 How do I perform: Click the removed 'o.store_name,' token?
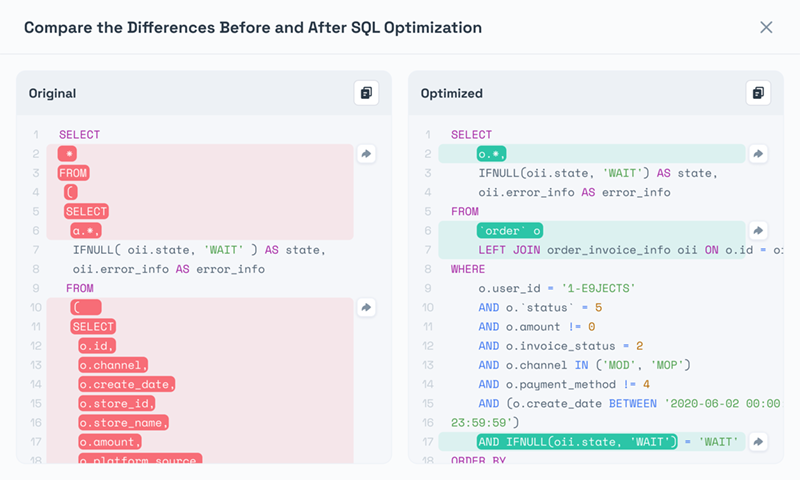coord(124,422)
